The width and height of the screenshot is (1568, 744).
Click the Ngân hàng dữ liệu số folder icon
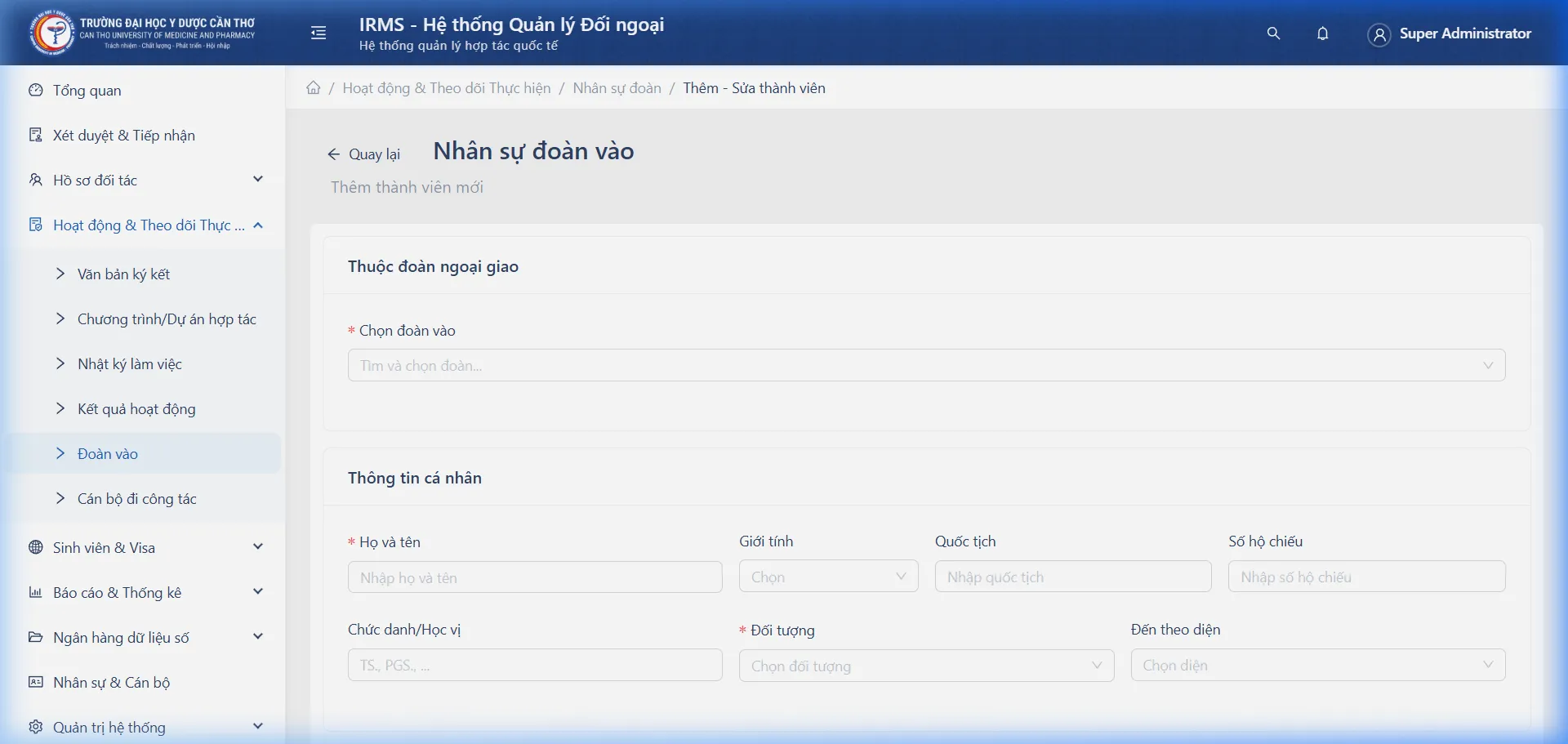tap(35, 637)
